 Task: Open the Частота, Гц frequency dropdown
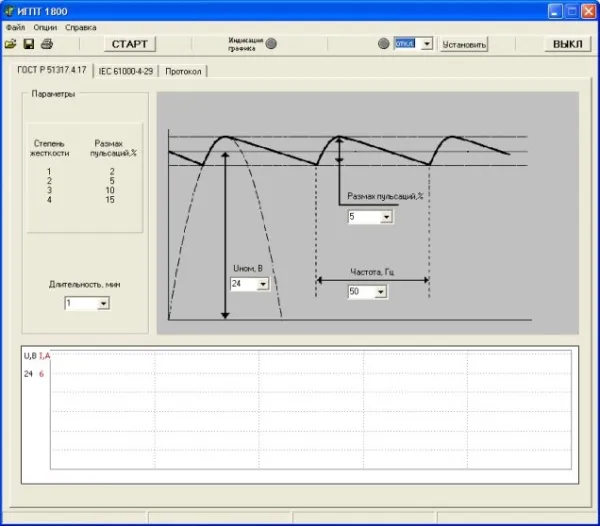[381, 292]
